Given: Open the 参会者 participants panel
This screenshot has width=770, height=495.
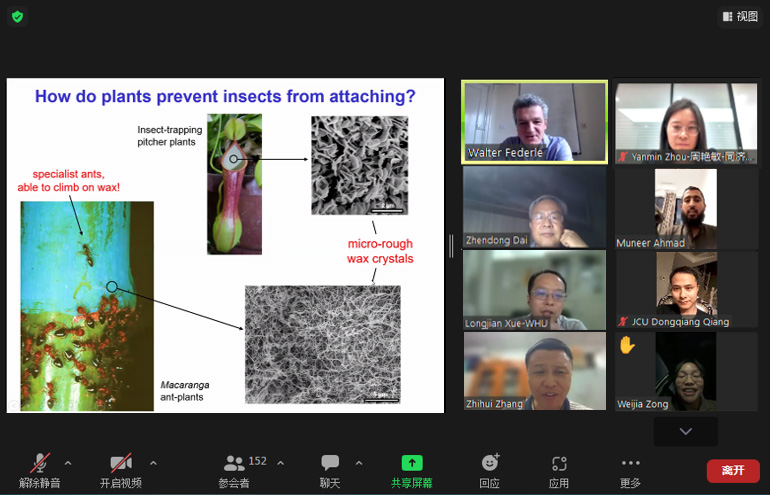Looking at the screenshot, I should click(234, 470).
